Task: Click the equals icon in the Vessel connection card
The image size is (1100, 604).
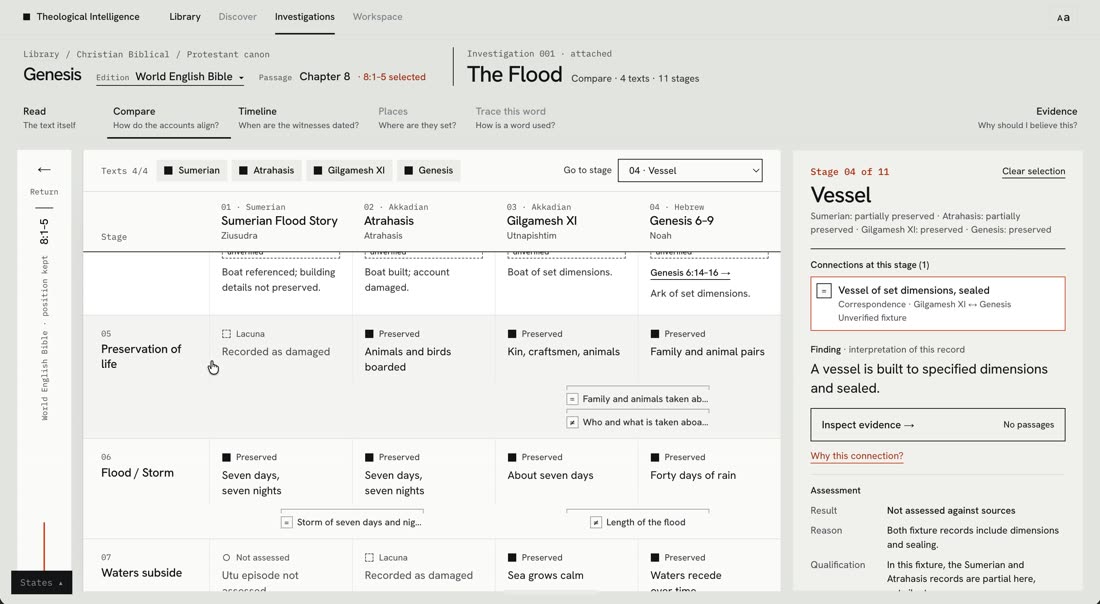Action: (824, 290)
